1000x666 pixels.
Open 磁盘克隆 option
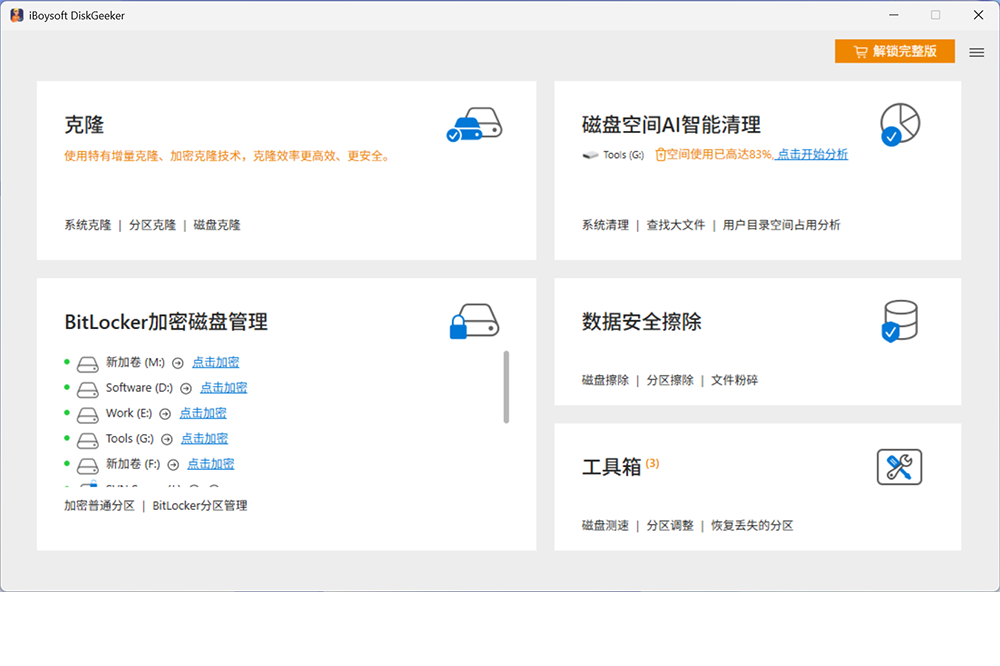[x=217, y=225]
